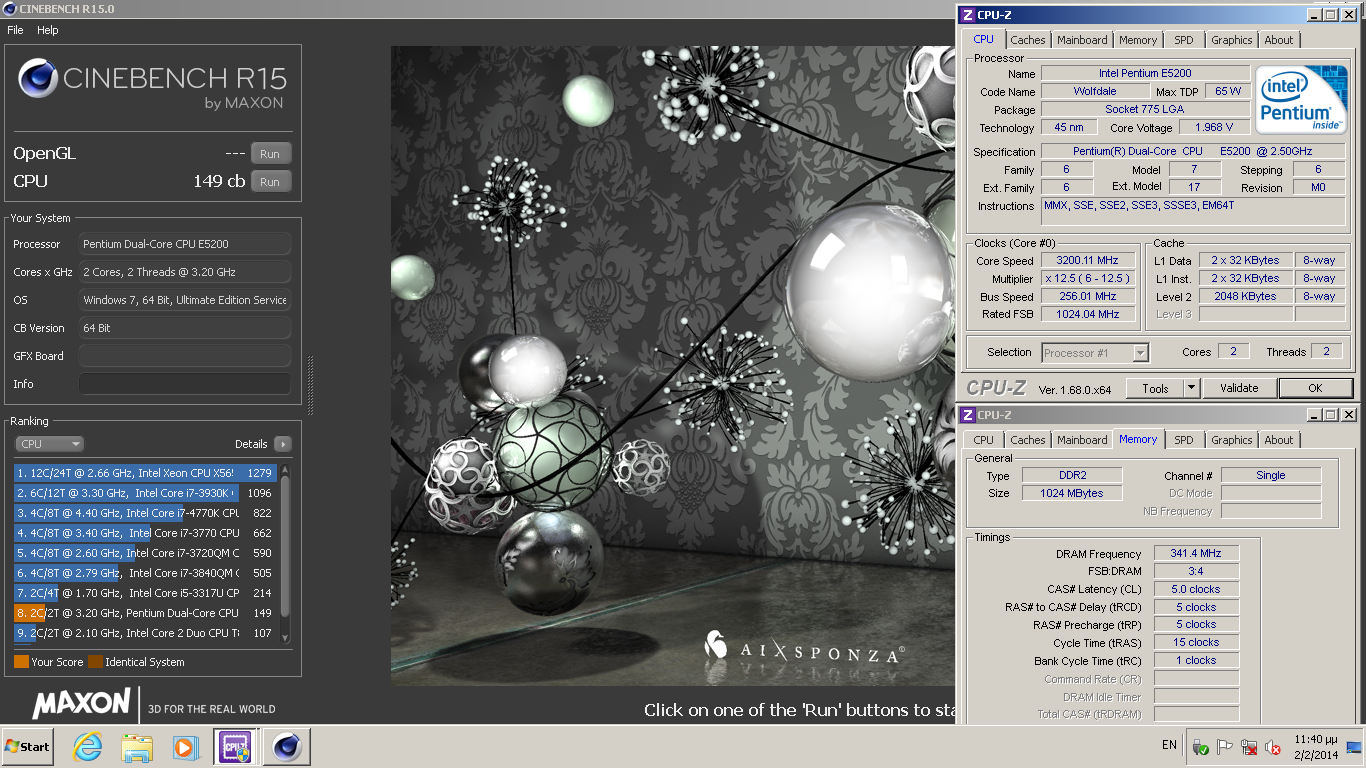This screenshot has width=1366, height=768.
Task: Click the Info input field
Action: [185, 384]
